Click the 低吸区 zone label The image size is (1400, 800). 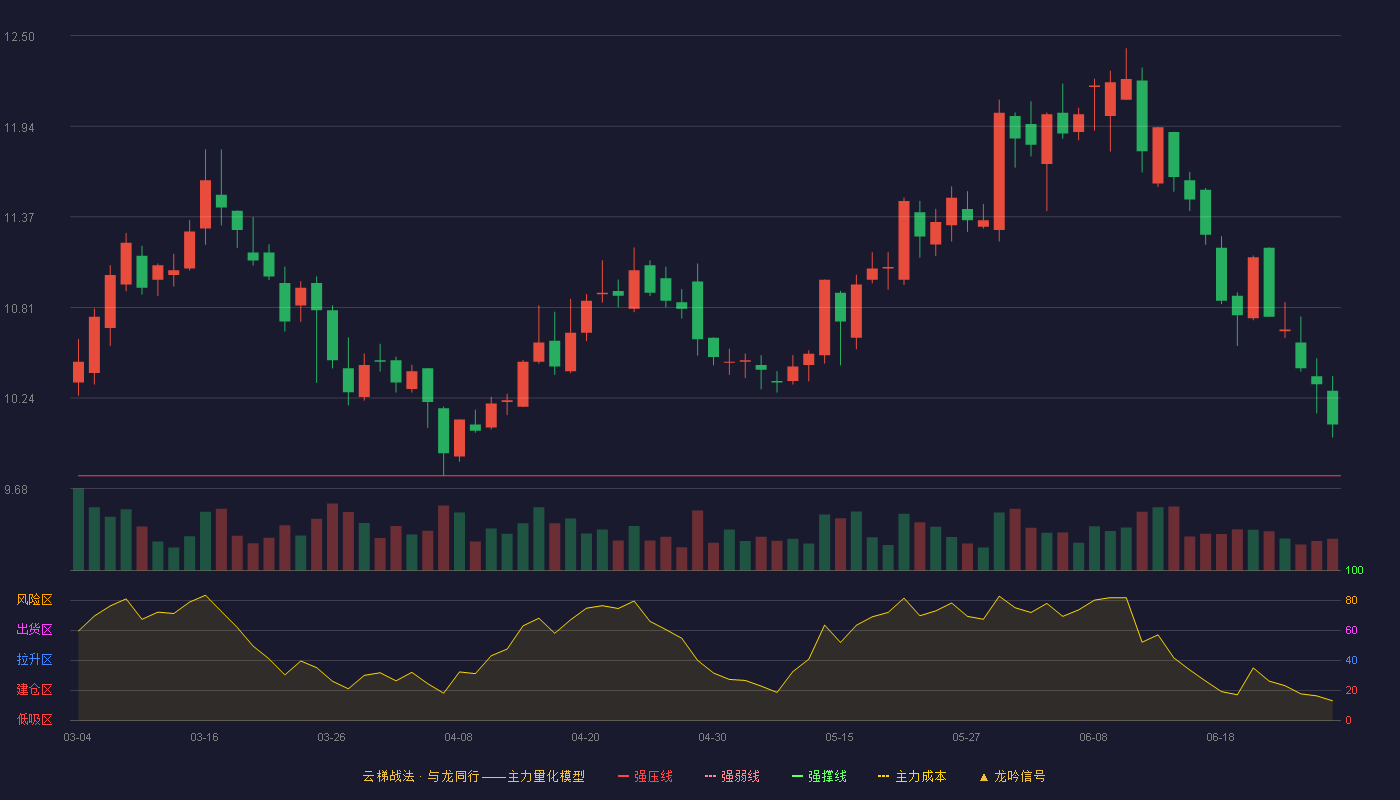tap(34, 720)
